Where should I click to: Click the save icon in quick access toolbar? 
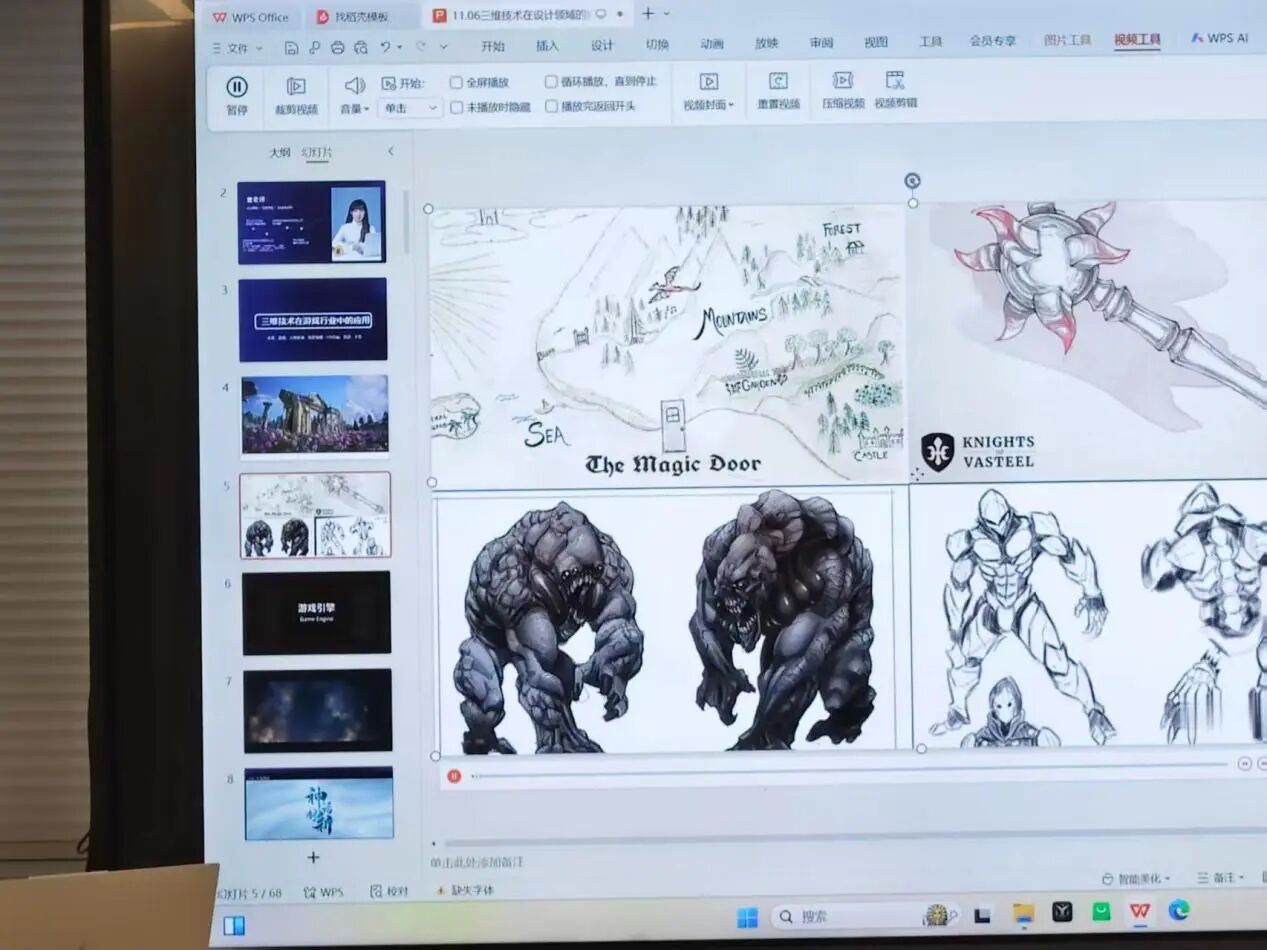click(x=291, y=47)
